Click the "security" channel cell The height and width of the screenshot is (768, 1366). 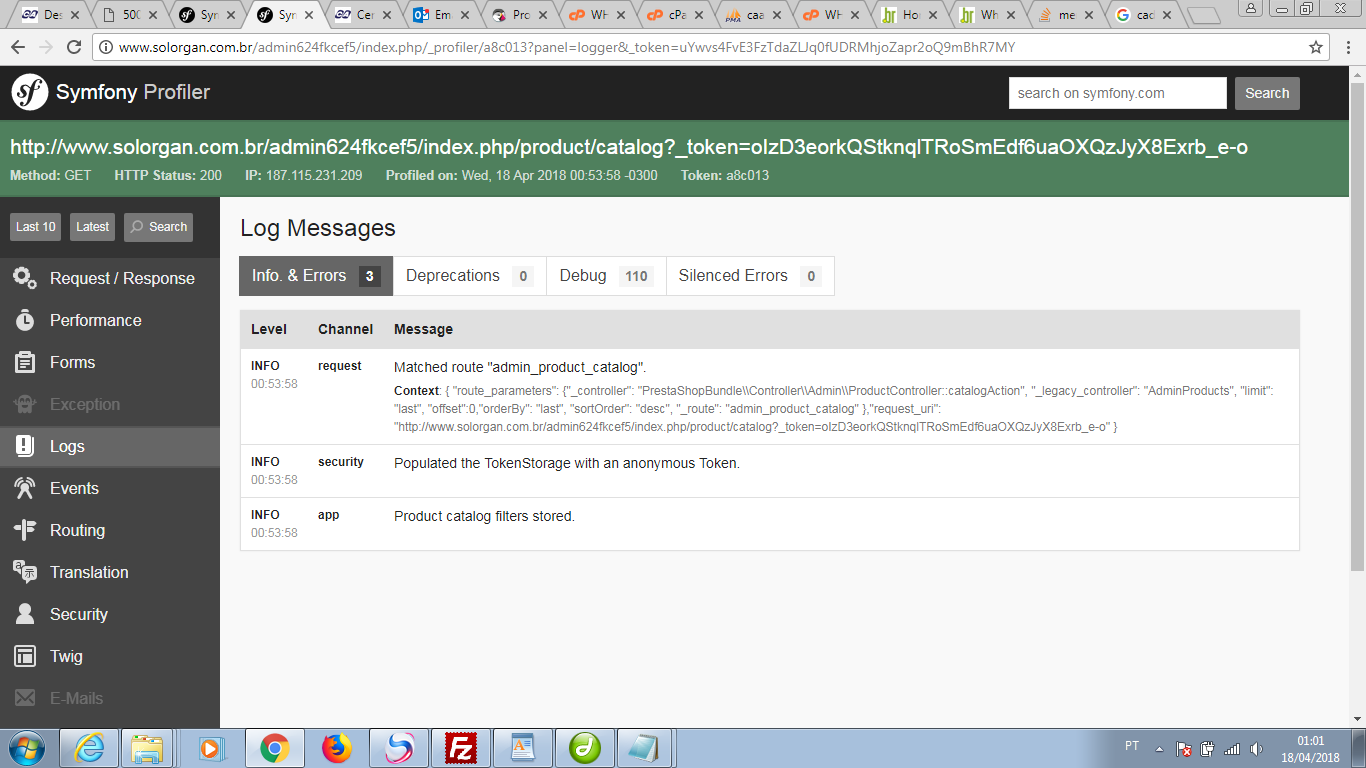(x=341, y=462)
